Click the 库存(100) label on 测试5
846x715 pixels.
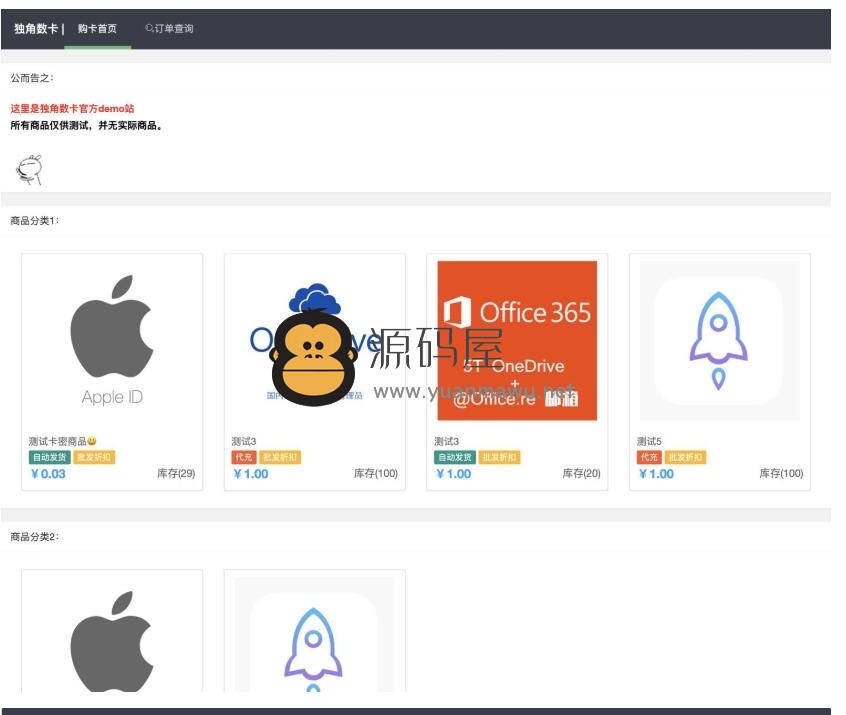781,473
